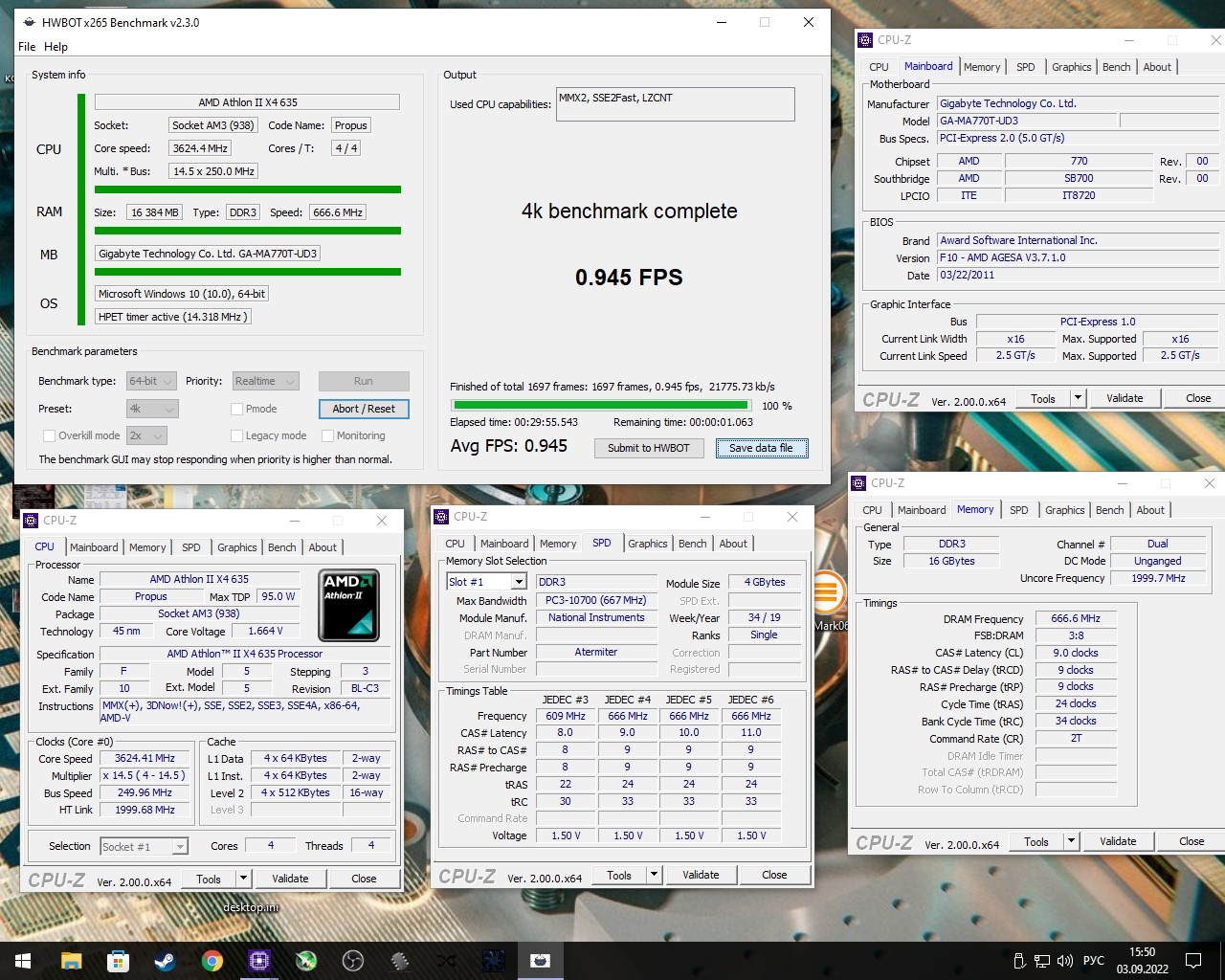Screen dimensions: 1225x980
Task: Open the notification center icon
Action: coord(1193,961)
